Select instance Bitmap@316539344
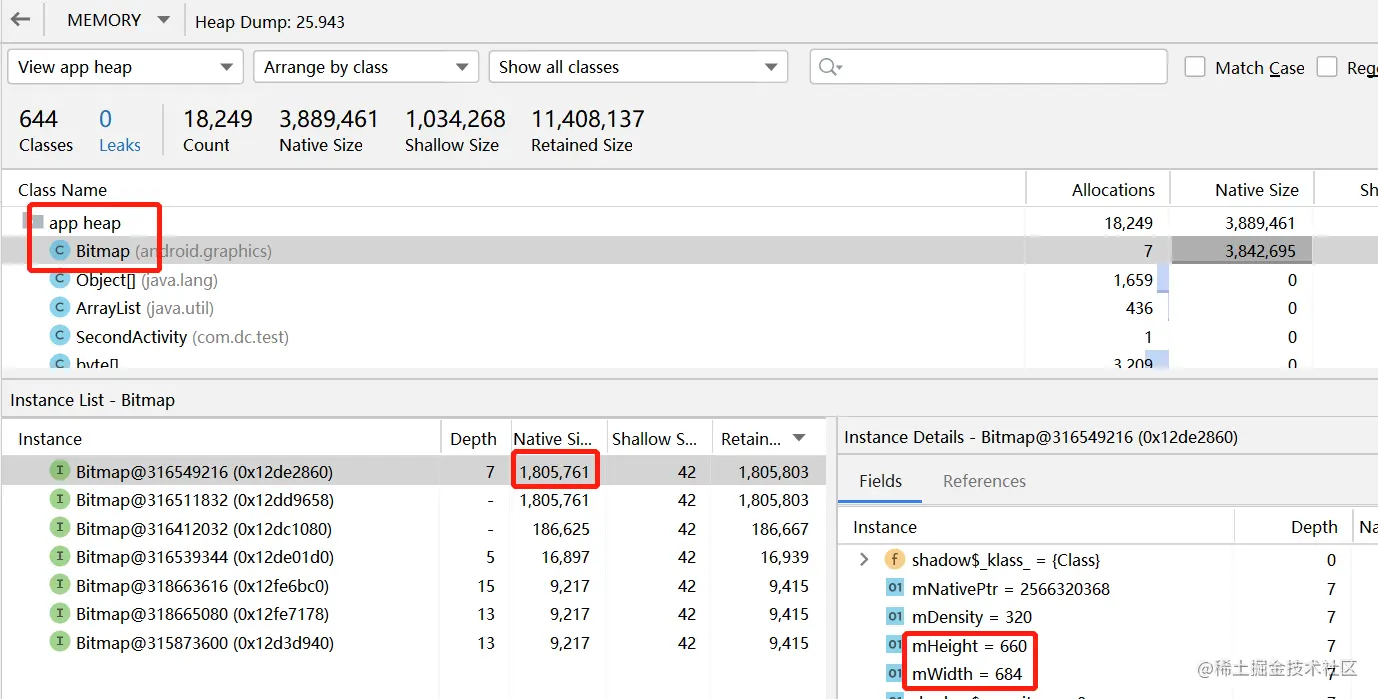 [x=414, y=557]
